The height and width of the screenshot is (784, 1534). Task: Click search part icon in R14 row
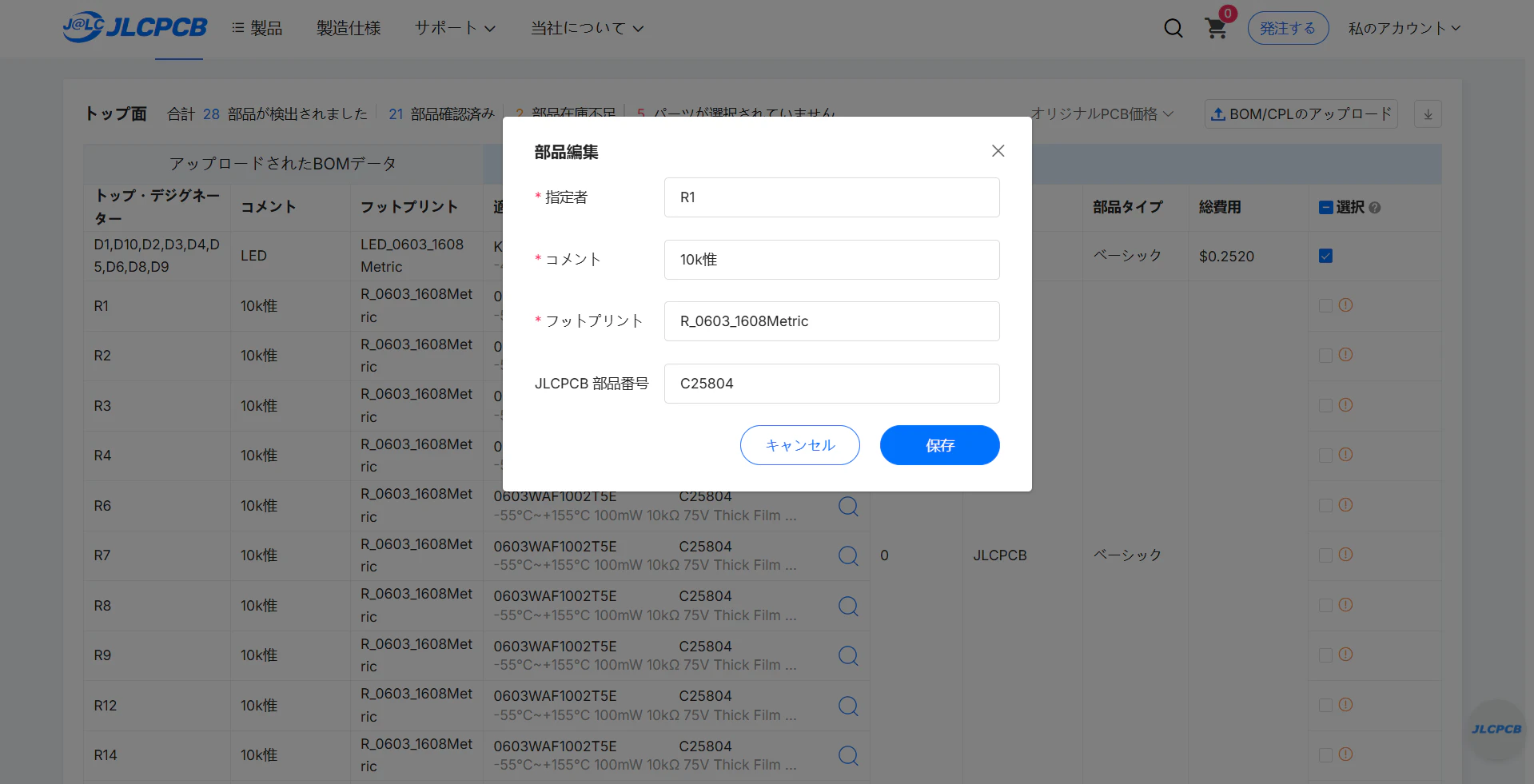click(848, 755)
